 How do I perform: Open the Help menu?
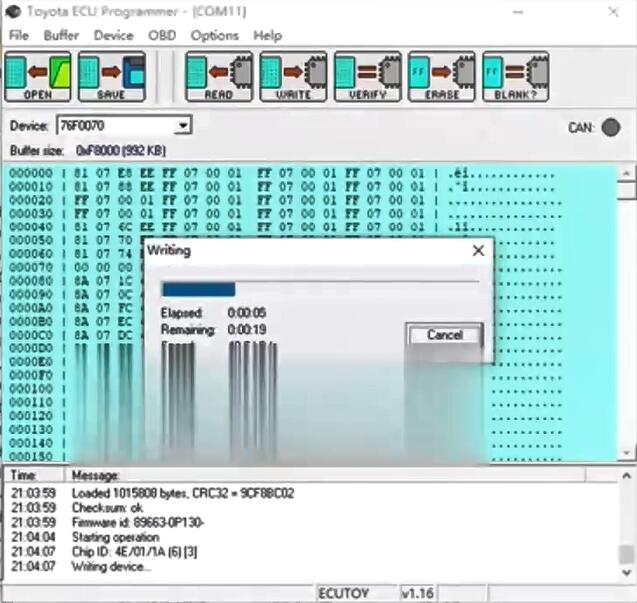(x=267, y=35)
